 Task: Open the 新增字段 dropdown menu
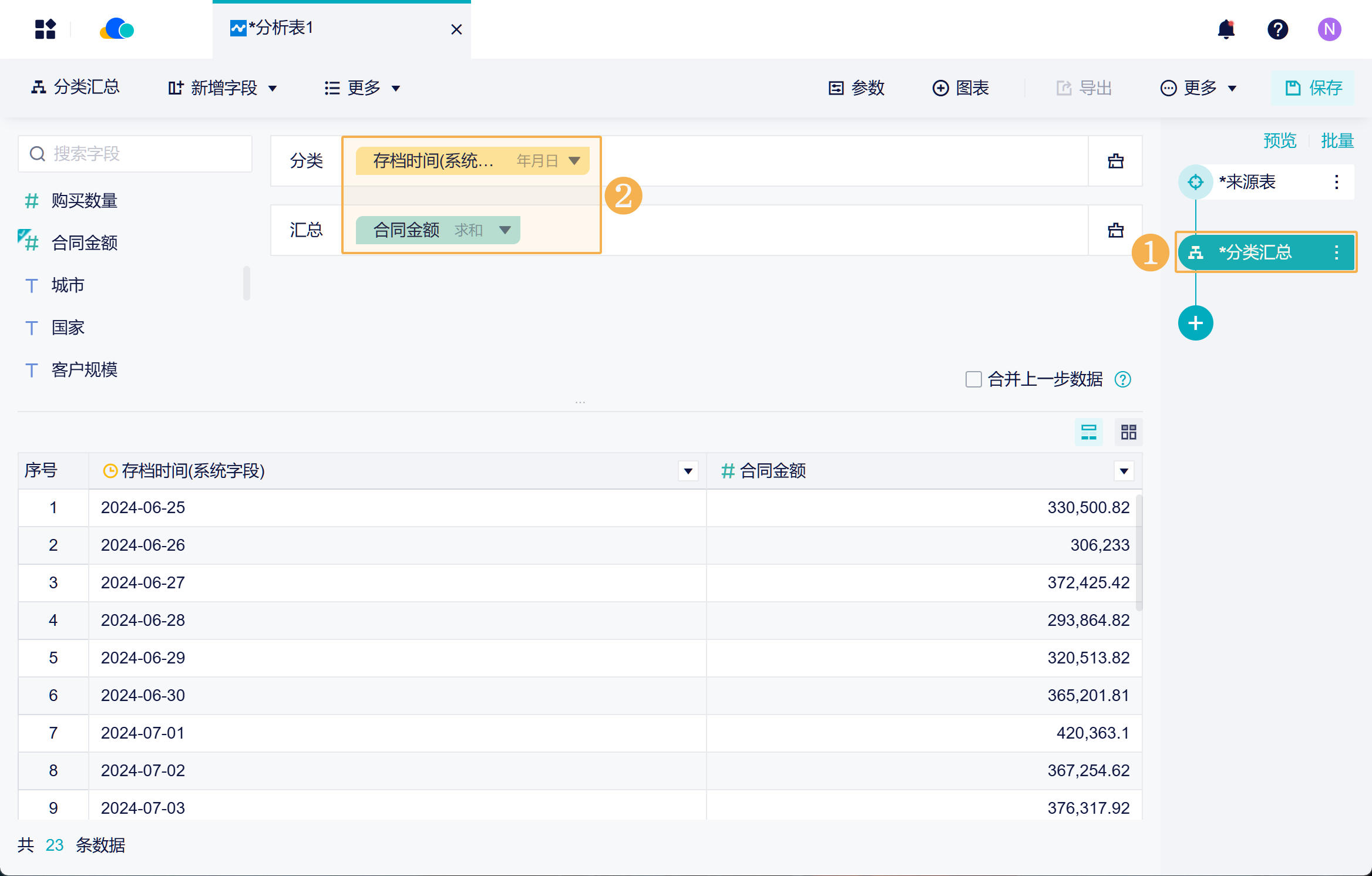pyautogui.click(x=222, y=88)
